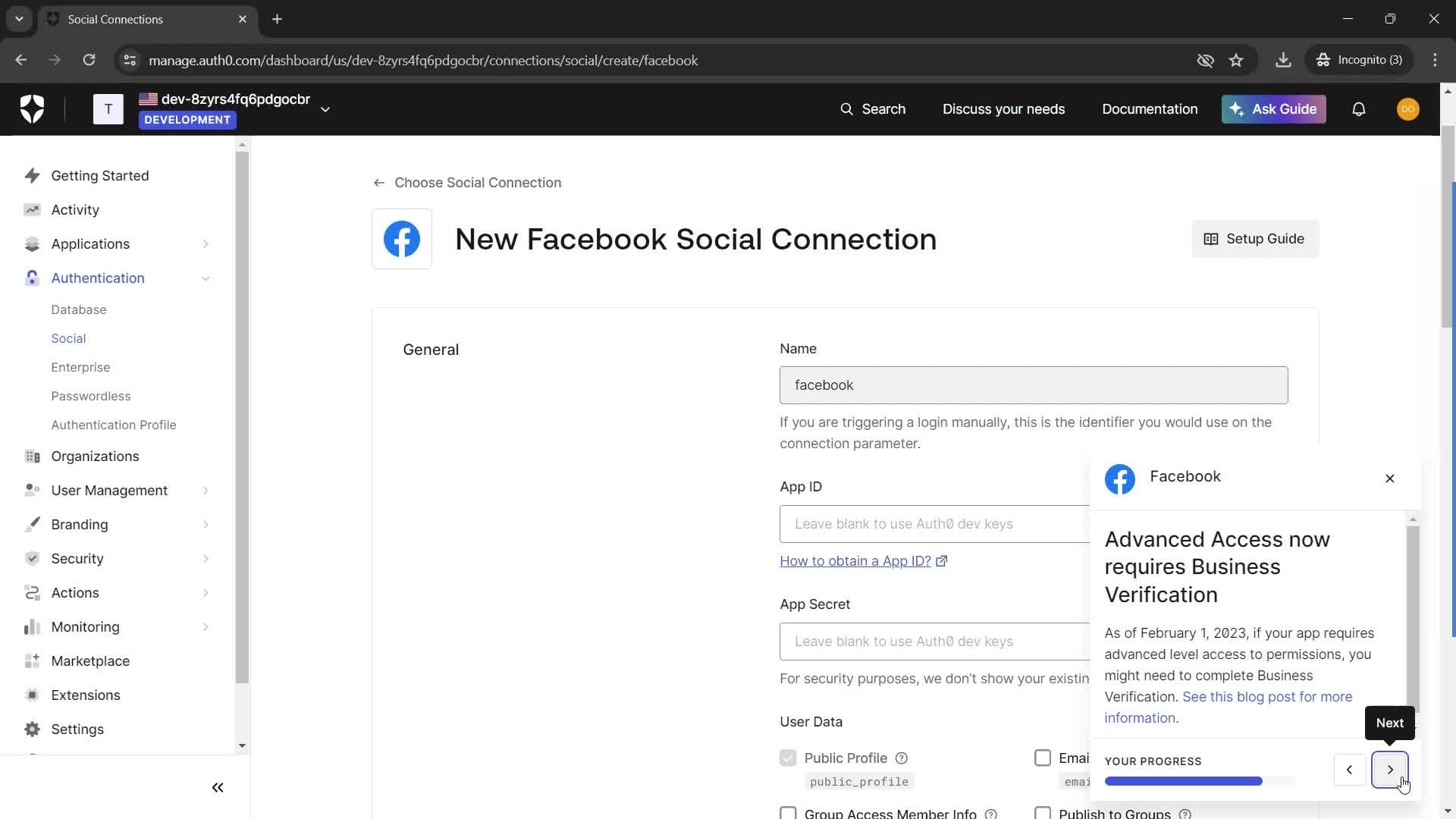Click Ask Guide button

(1273, 109)
